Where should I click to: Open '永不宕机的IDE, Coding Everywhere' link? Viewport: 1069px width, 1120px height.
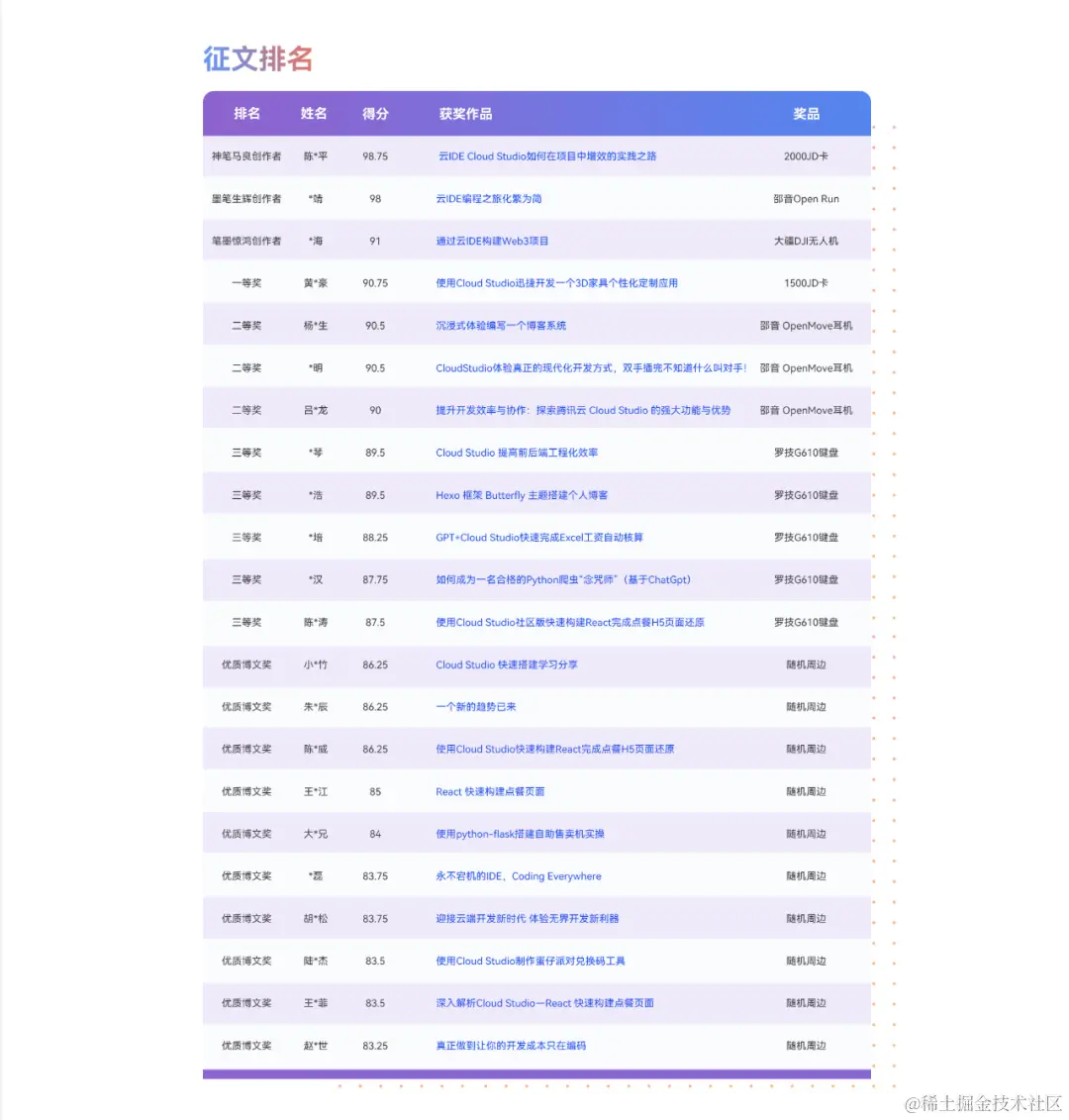point(519,876)
